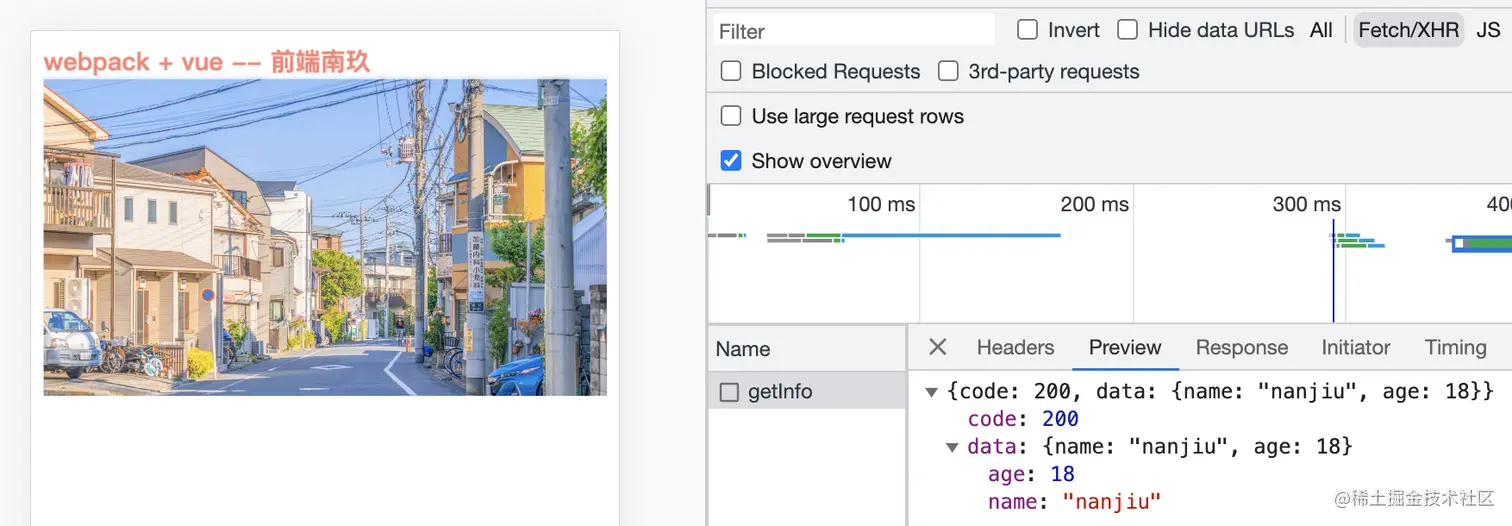Close the request details pane
Image resolution: width=1512 pixels, height=526 pixels.
point(937,347)
